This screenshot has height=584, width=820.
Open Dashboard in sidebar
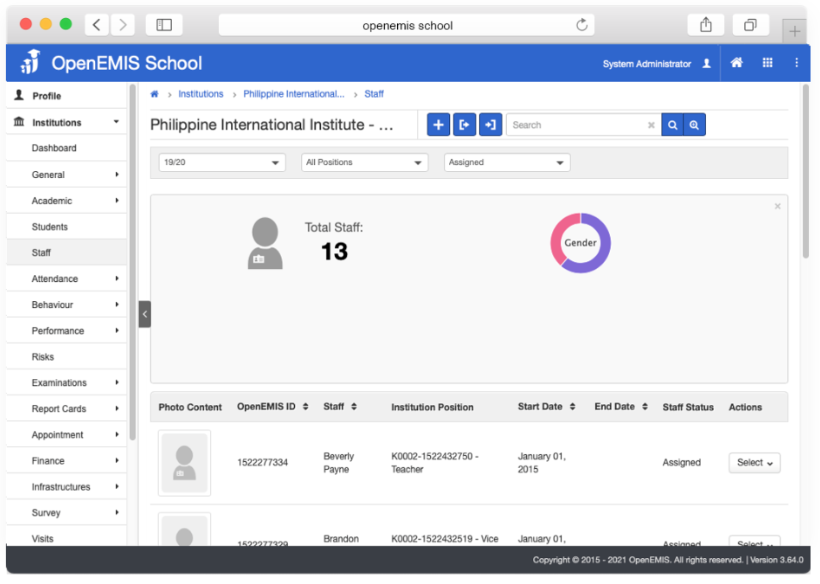click(x=66, y=148)
